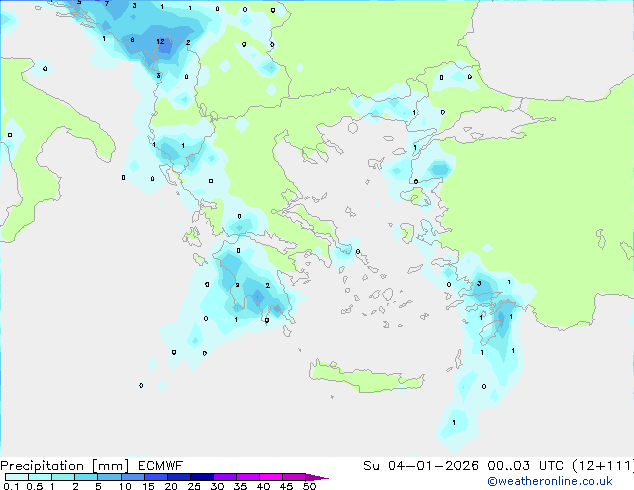Click the "0.1" legend tick label

(11, 486)
